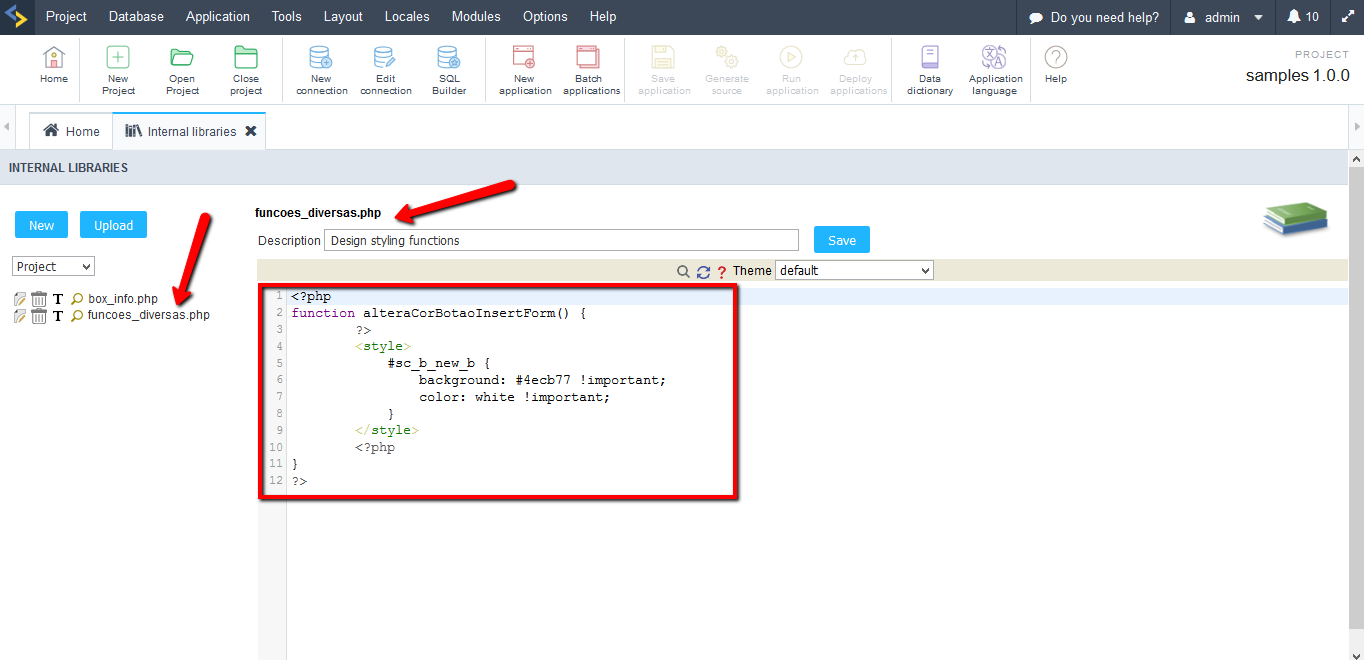The height and width of the screenshot is (660, 1364).
Task: Open the Modules menu
Action: [476, 17]
